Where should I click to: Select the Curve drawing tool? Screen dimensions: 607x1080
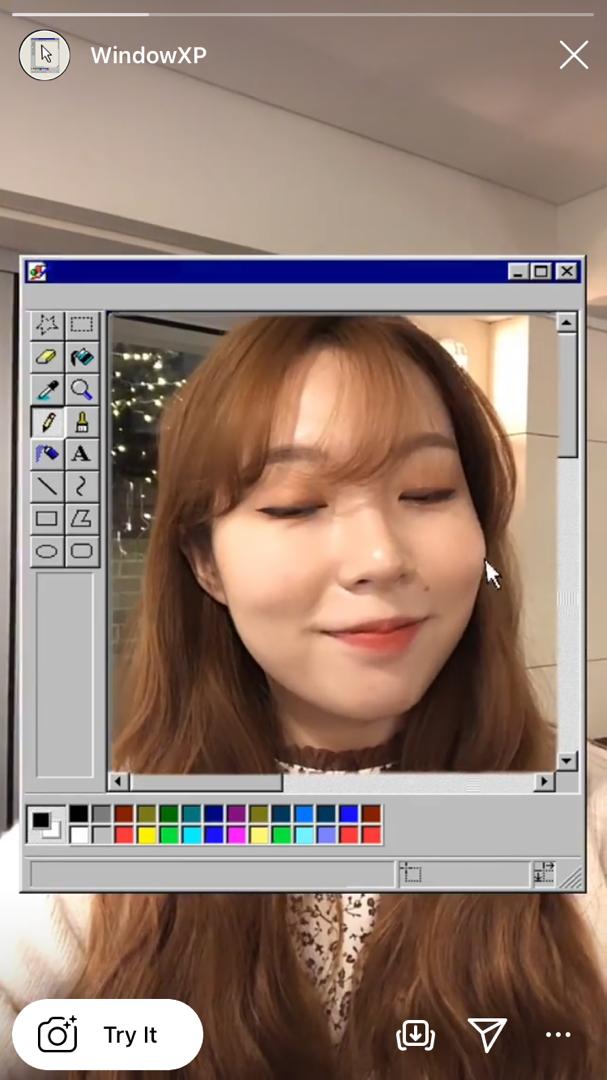tap(82, 486)
